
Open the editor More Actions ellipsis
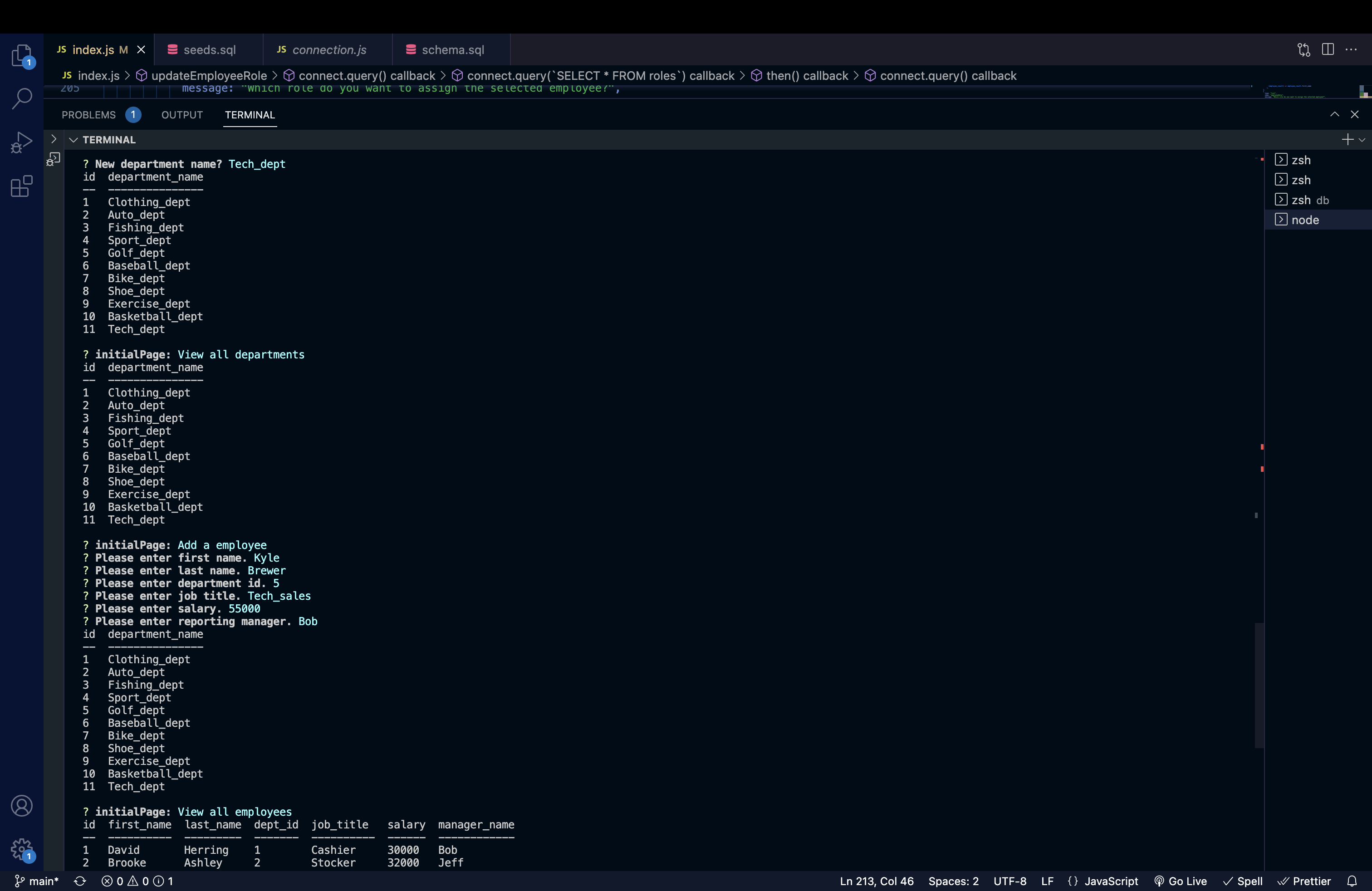tap(1351, 49)
